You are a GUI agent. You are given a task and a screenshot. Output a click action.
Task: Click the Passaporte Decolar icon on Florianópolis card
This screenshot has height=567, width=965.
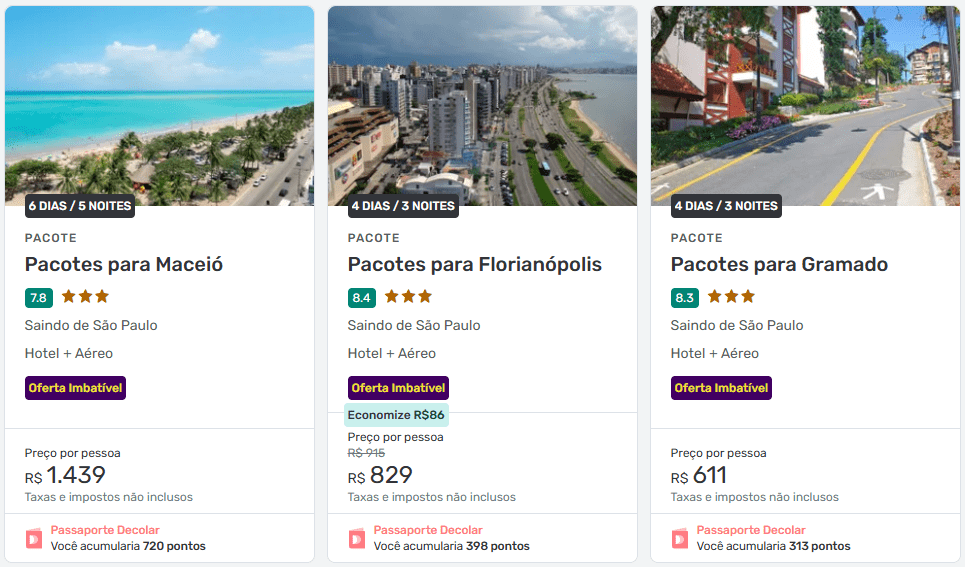(x=358, y=539)
